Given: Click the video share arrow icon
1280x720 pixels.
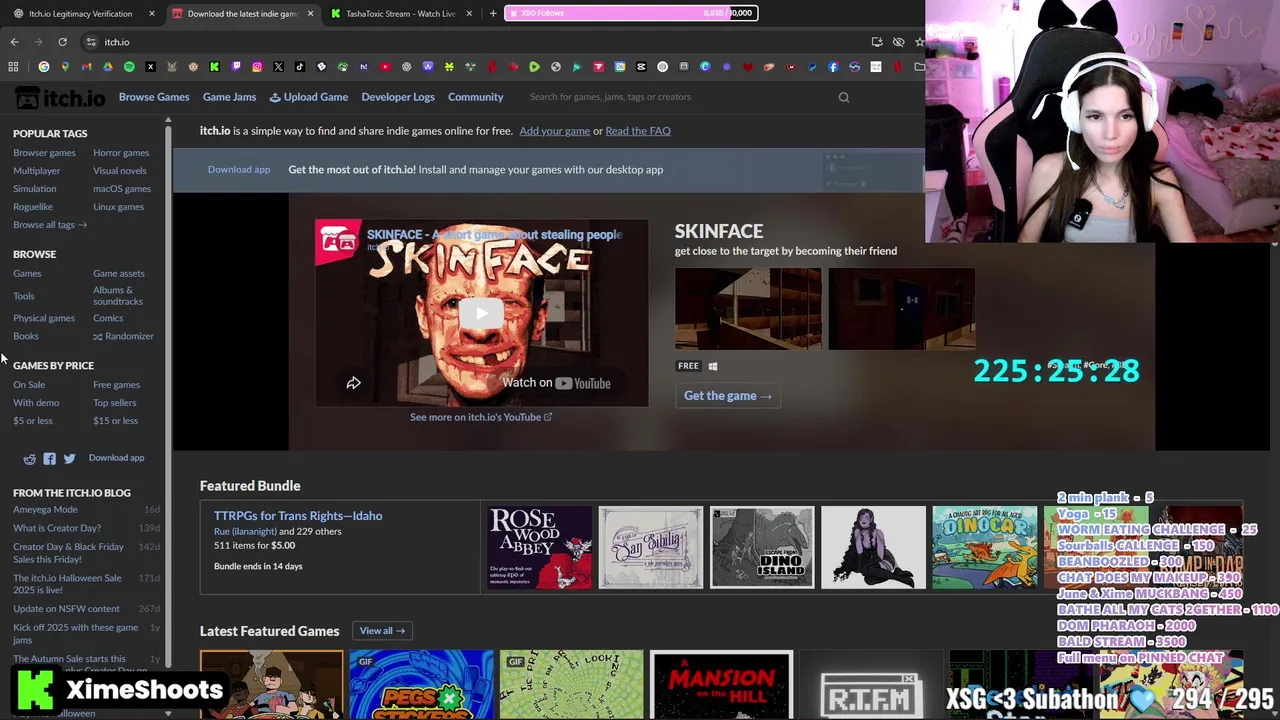Looking at the screenshot, I should pyautogui.click(x=353, y=383).
